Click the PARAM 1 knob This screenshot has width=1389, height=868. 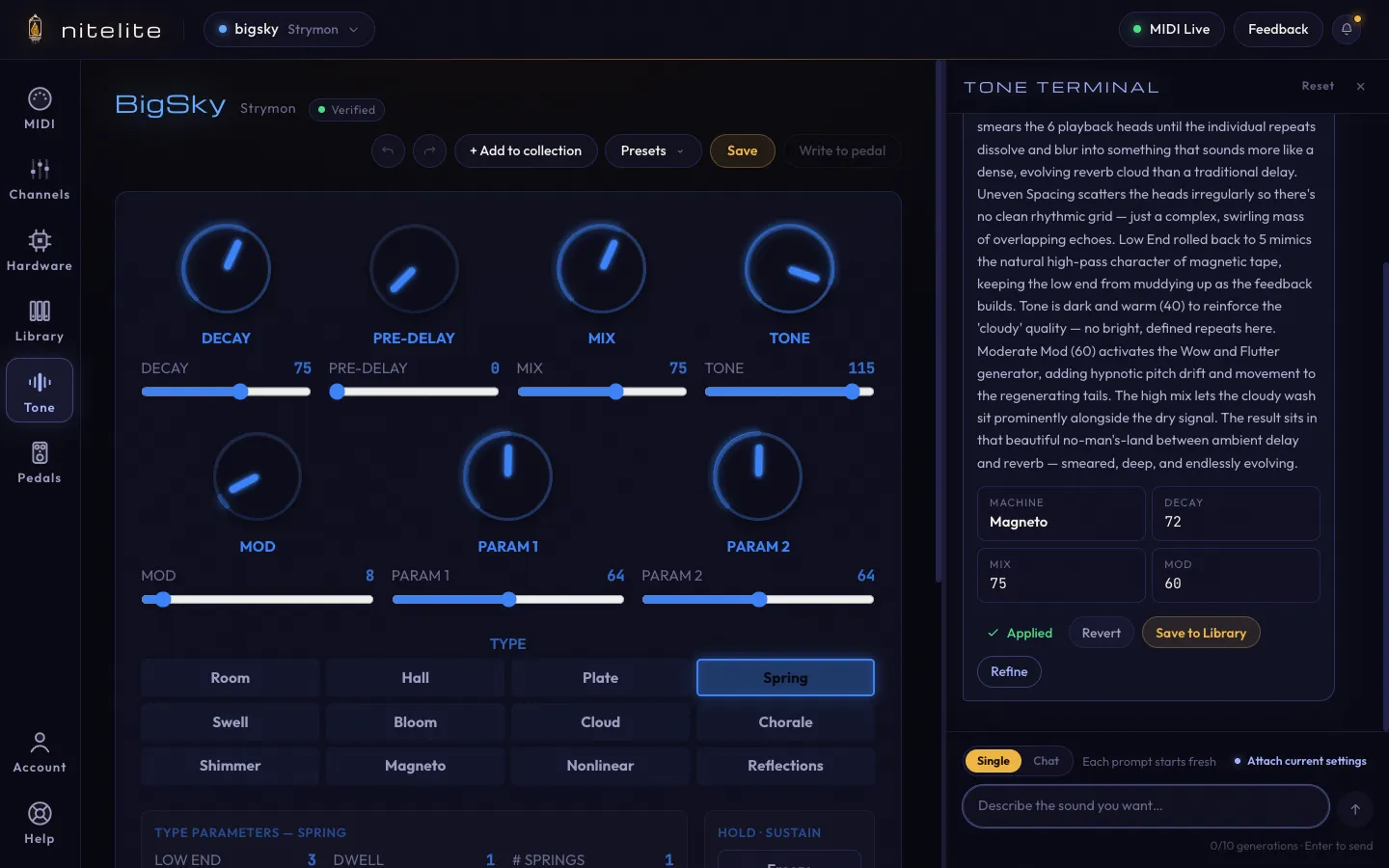point(507,476)
